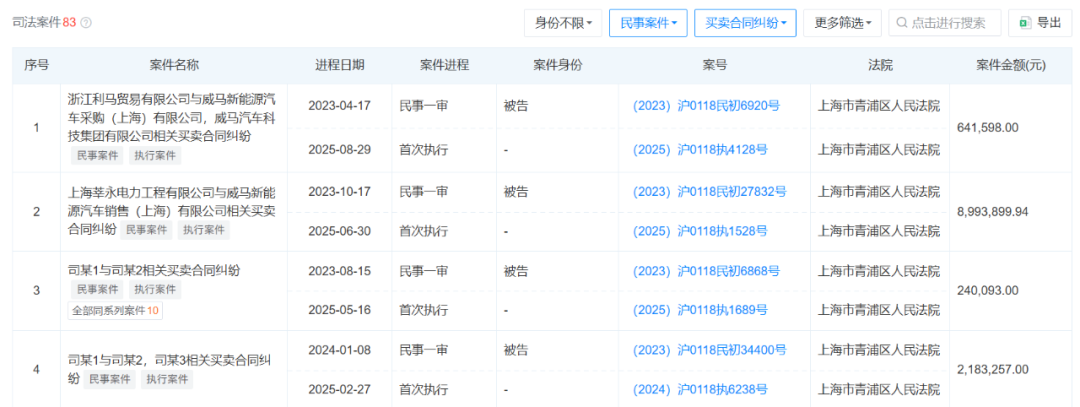The width and height of the screenshot is (1080, 407).
Task: Click the amount 641,598.00
Action: (x=988, y=128)
